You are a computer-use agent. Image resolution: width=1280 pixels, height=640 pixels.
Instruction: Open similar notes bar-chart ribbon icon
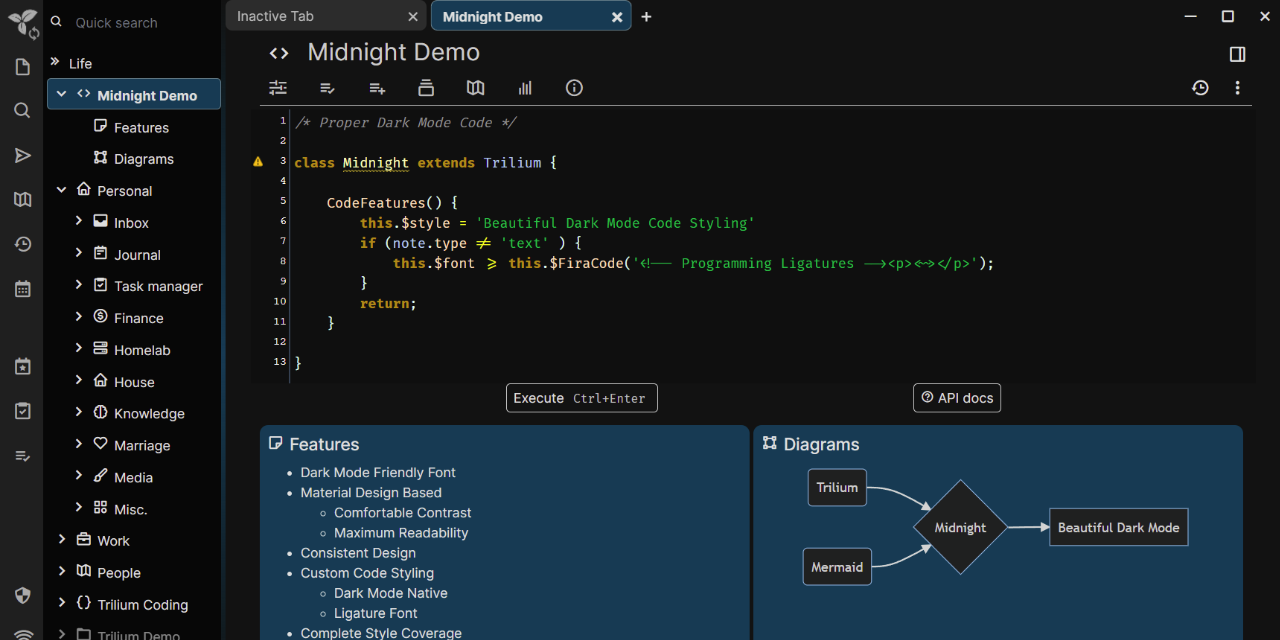(525, 88)
